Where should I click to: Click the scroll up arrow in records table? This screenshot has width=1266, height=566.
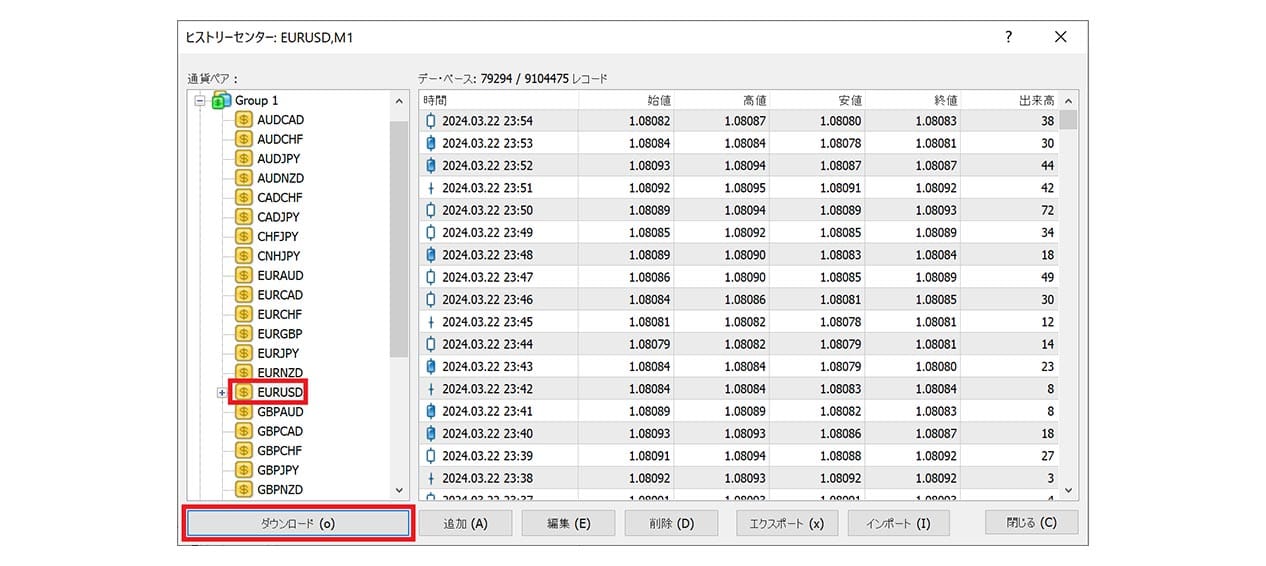tap(1068, 101)
